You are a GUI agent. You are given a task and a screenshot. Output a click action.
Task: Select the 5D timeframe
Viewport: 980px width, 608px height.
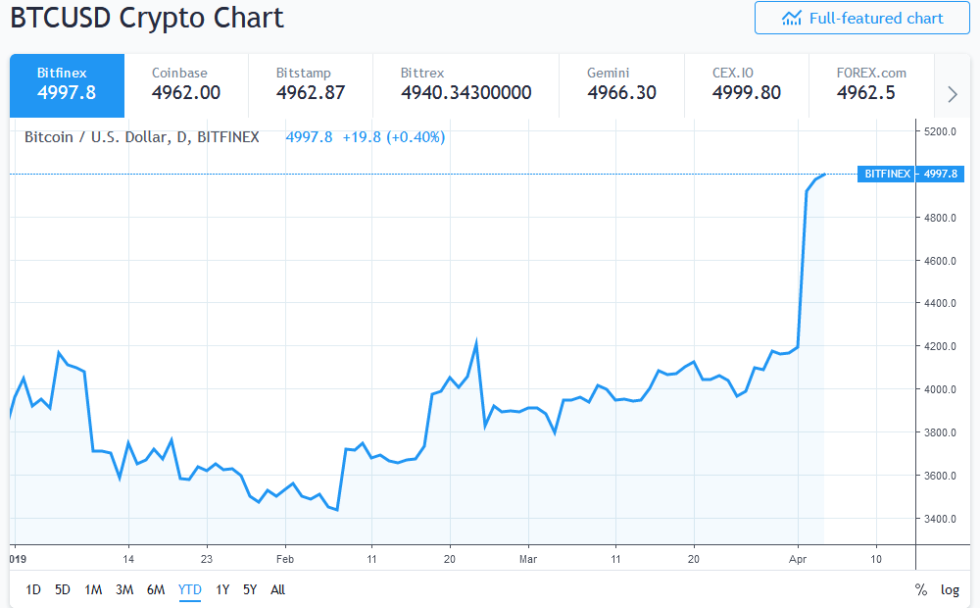pyautogui.click(x=62, y=590)
